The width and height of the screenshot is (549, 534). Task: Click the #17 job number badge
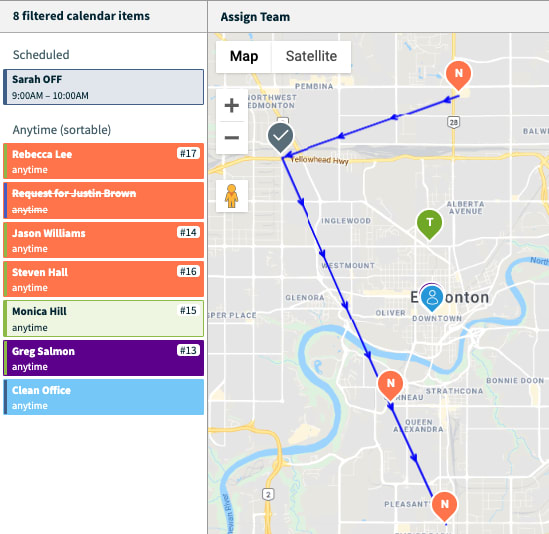[x=188, y=153]
